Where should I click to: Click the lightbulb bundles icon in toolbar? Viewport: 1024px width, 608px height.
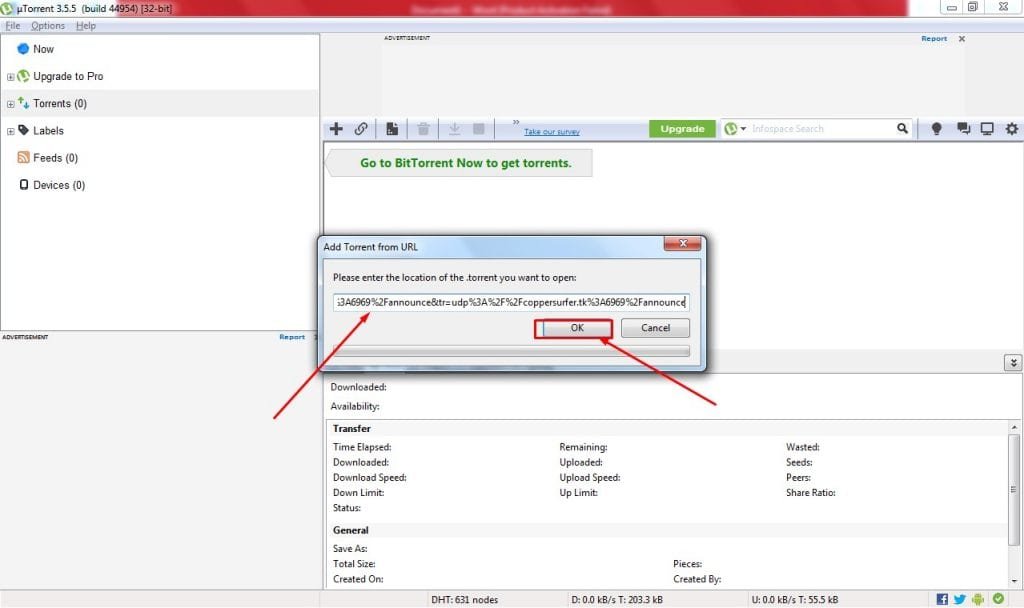(937, 129)
